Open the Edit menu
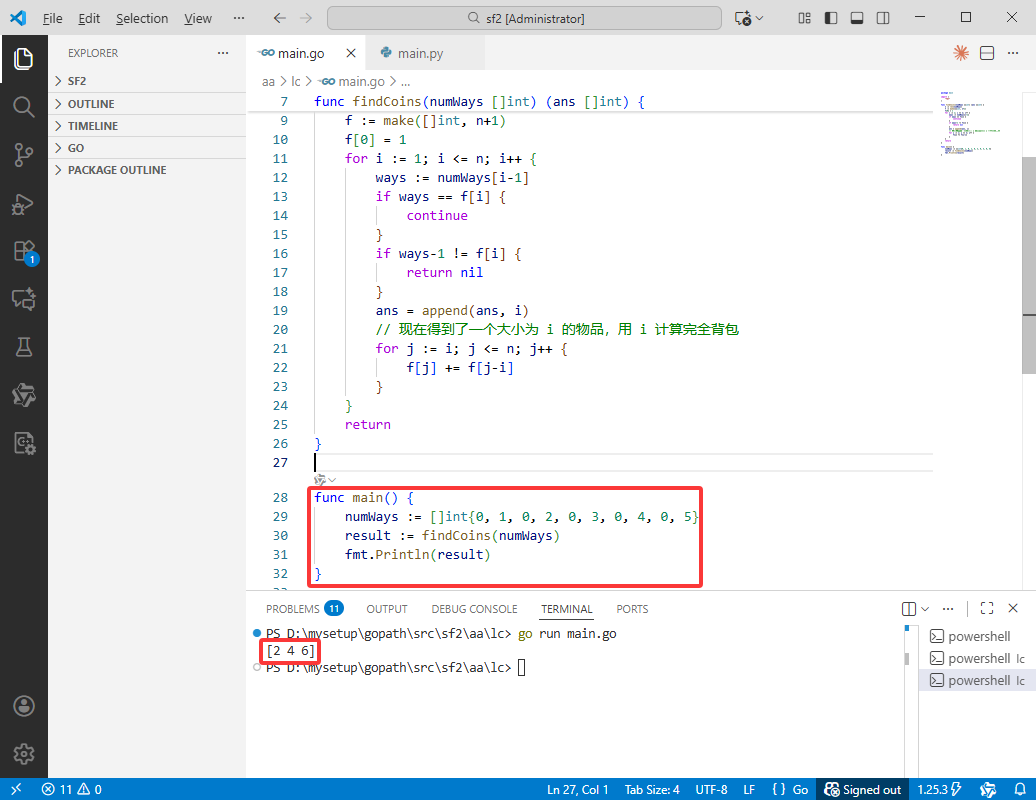Screen dimensions: 1036x800 click(89, 18)
